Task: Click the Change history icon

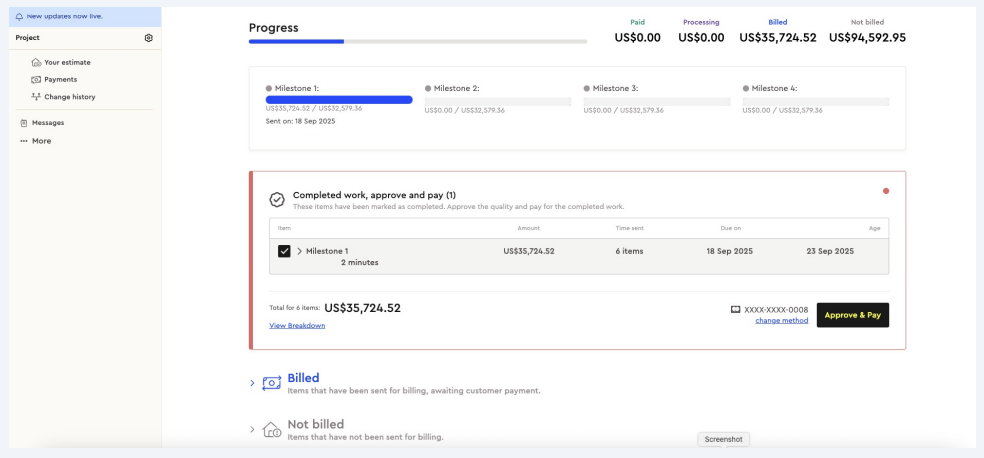Action: [x=37, y=97]
